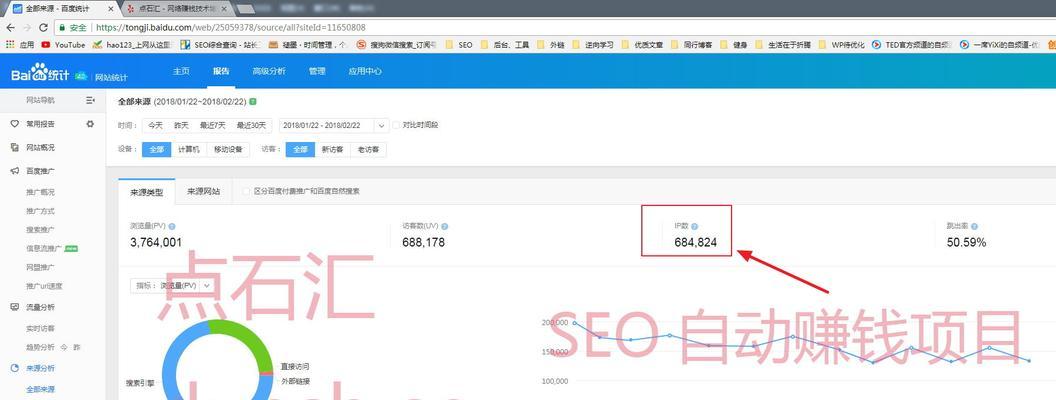Image resolution: width=1056 pixels, height=400 pixels.
Task: Open 趋势分析 sidebar link
Action: [40, 347]
